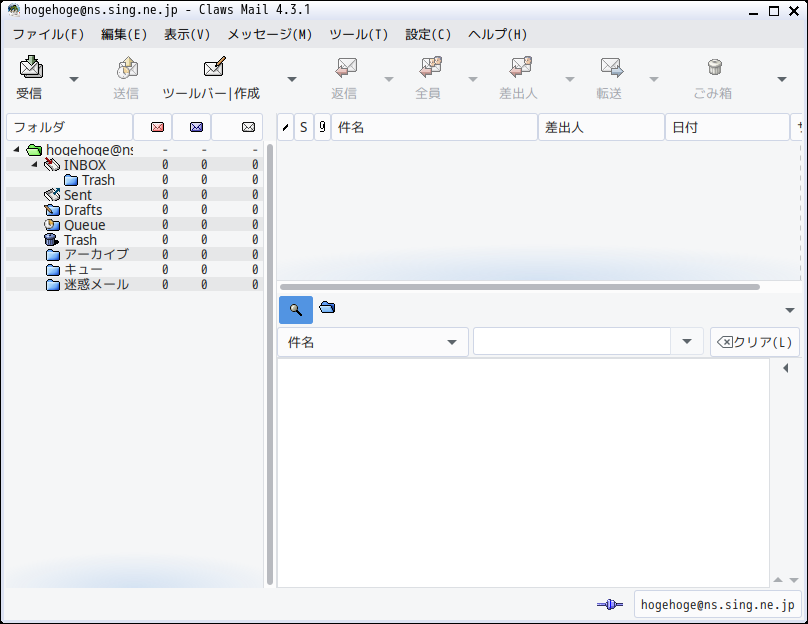Sort by 日付 column header
This screenshot has width=808, height=624.
(x=727, y=127)
